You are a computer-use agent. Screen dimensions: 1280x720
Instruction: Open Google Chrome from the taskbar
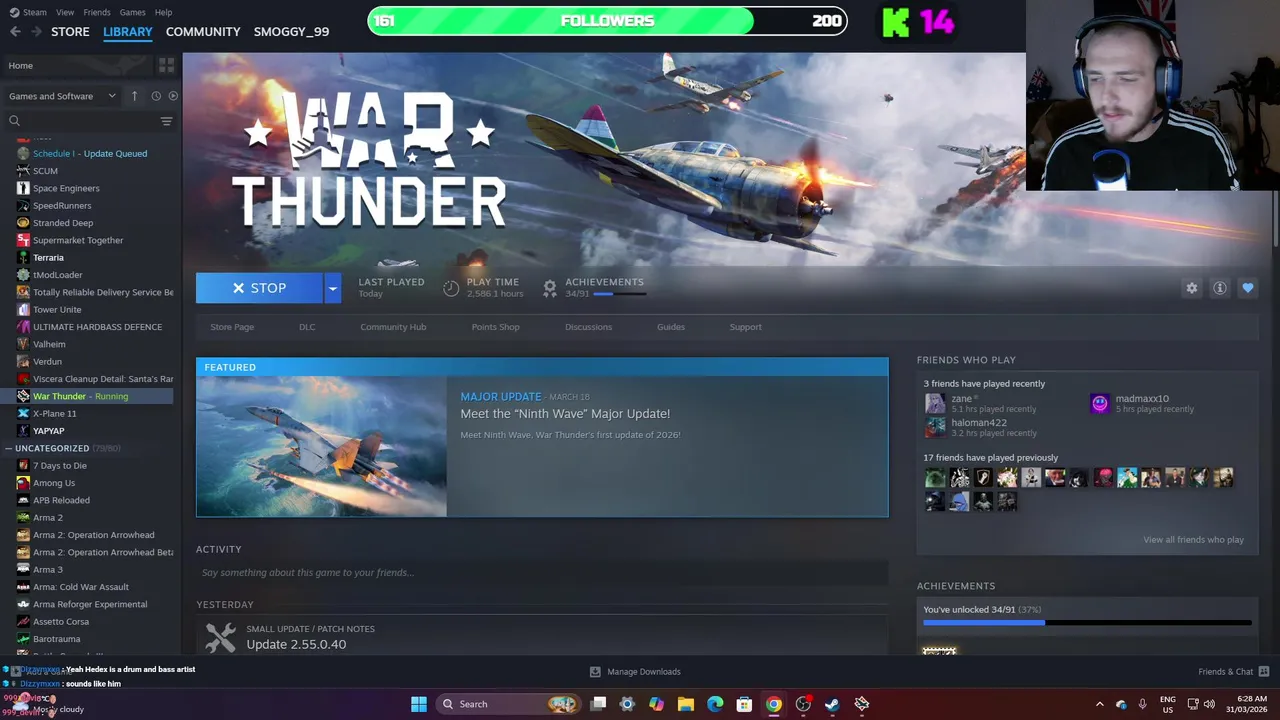[x=773, y=704]
